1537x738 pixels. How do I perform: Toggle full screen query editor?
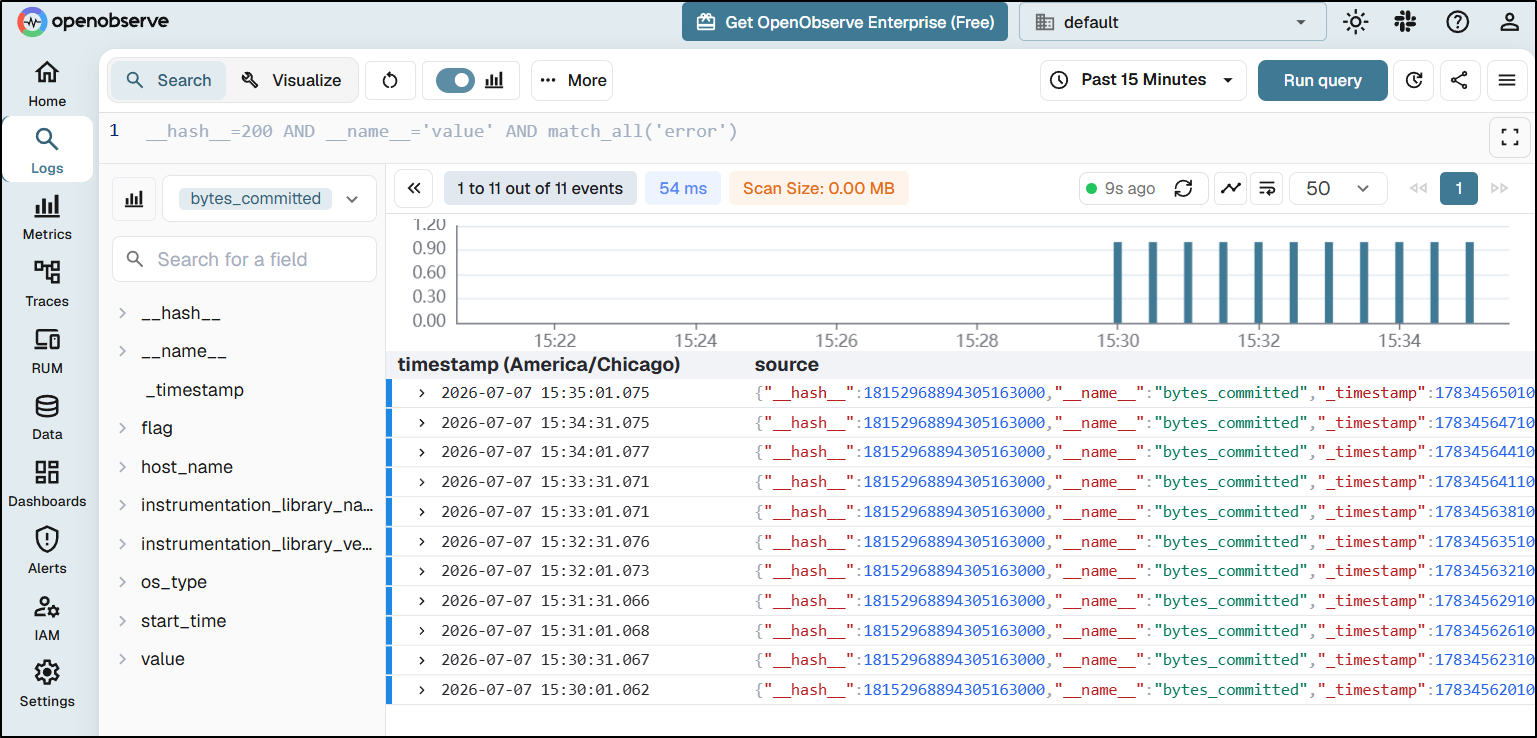click(1510, 137)
